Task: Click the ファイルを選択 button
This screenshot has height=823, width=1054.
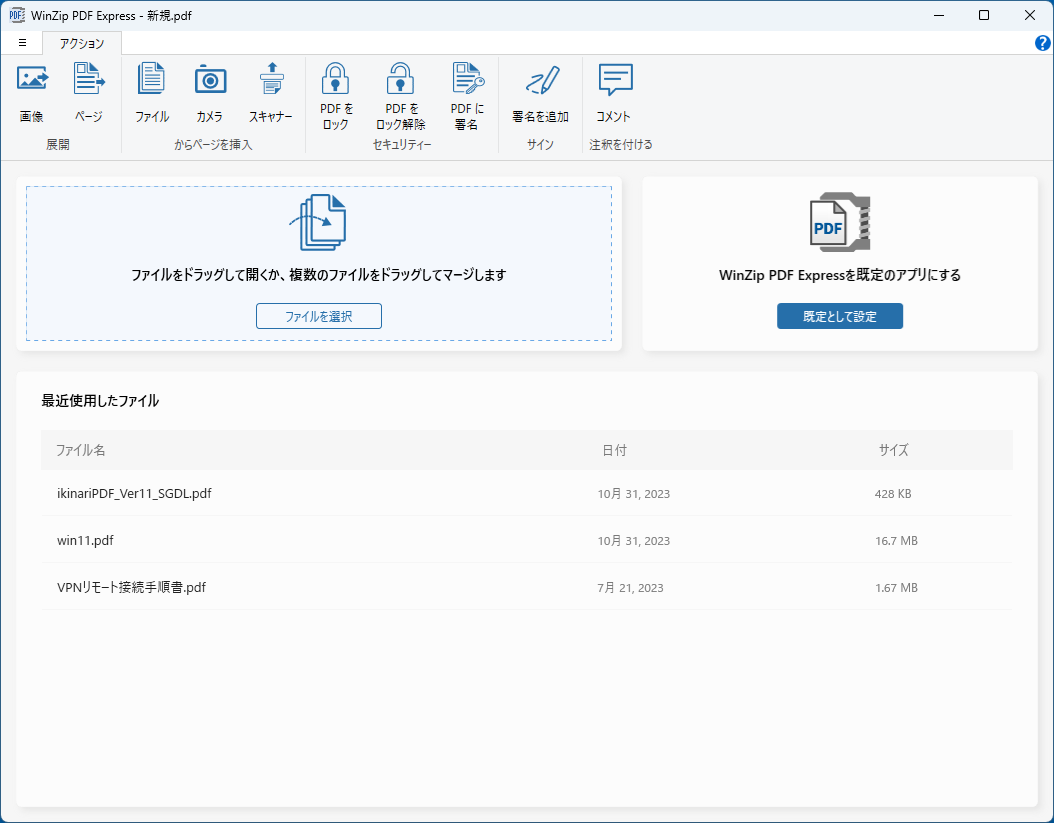Action: click(x=318, y=315)
